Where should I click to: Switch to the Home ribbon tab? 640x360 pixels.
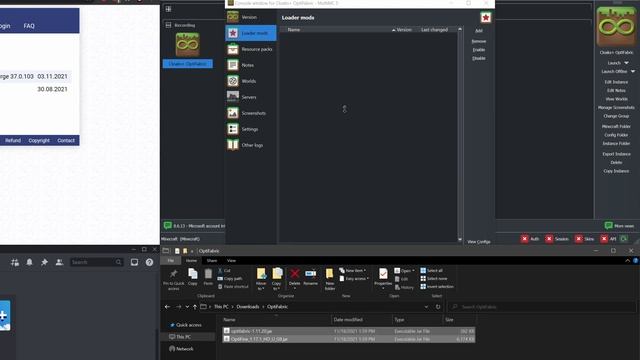point(191,260)
